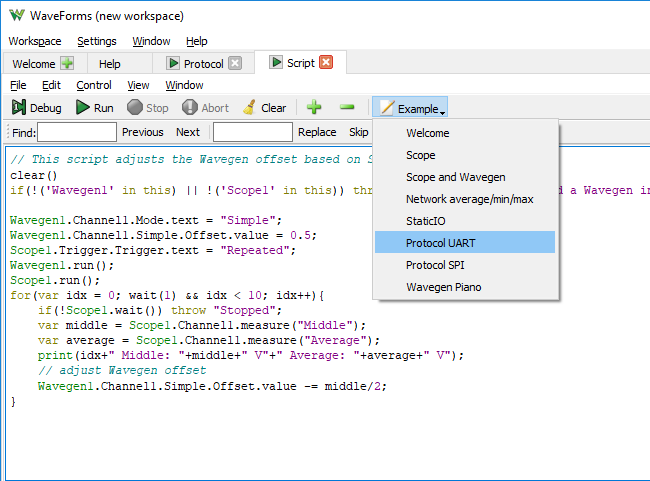The width and height of the screenshot is (650, 481).
Task: Click the green plus icon on Welcome tab
Action: [67, 63]
